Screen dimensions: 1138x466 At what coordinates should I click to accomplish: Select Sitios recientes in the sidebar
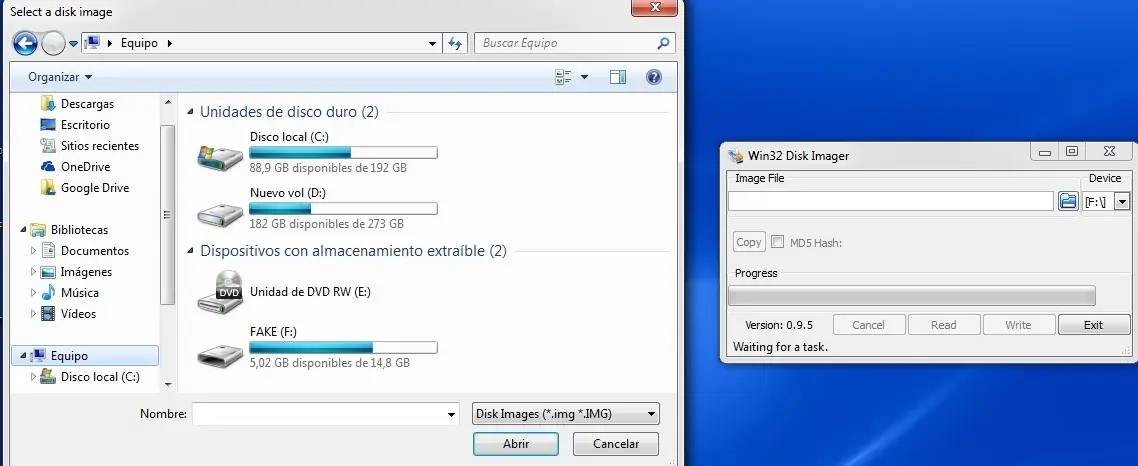(x=99, y=146)
